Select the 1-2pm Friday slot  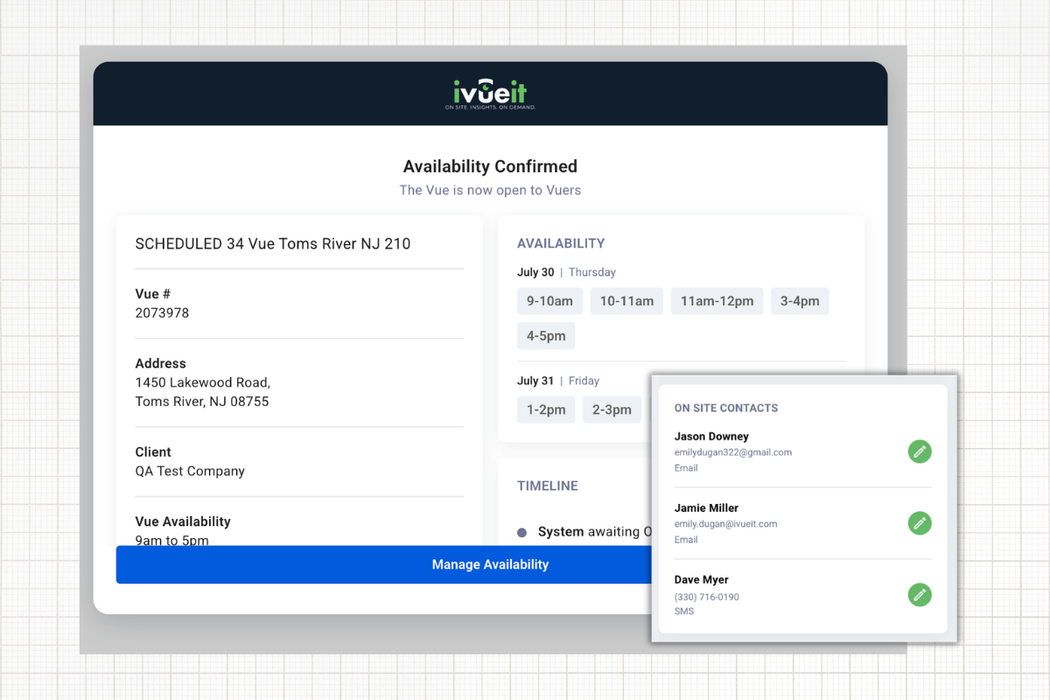coord(546,410)
